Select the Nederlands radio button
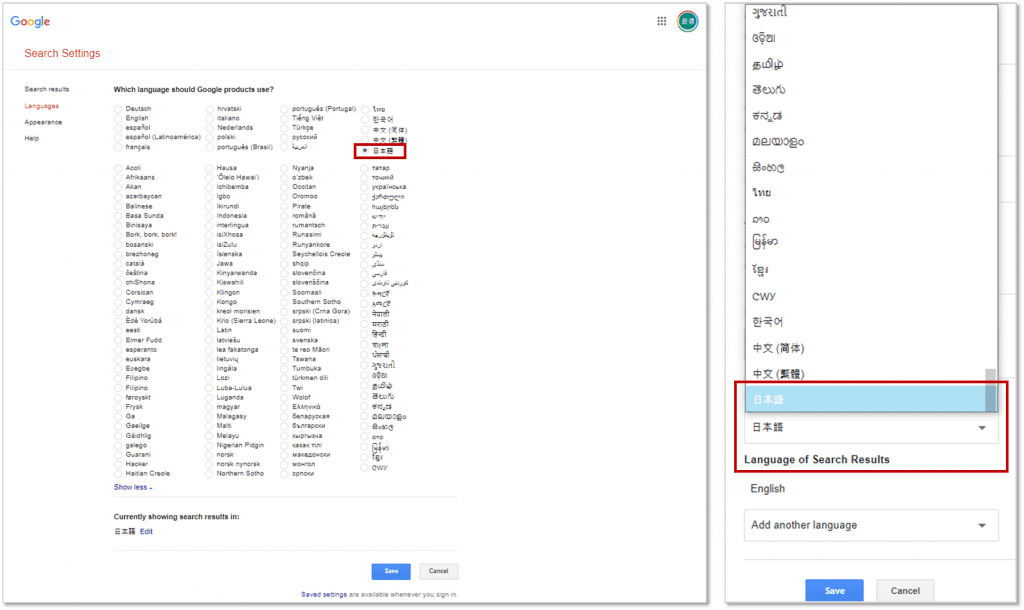This screenshot has height=610, width=1024. 209,128
